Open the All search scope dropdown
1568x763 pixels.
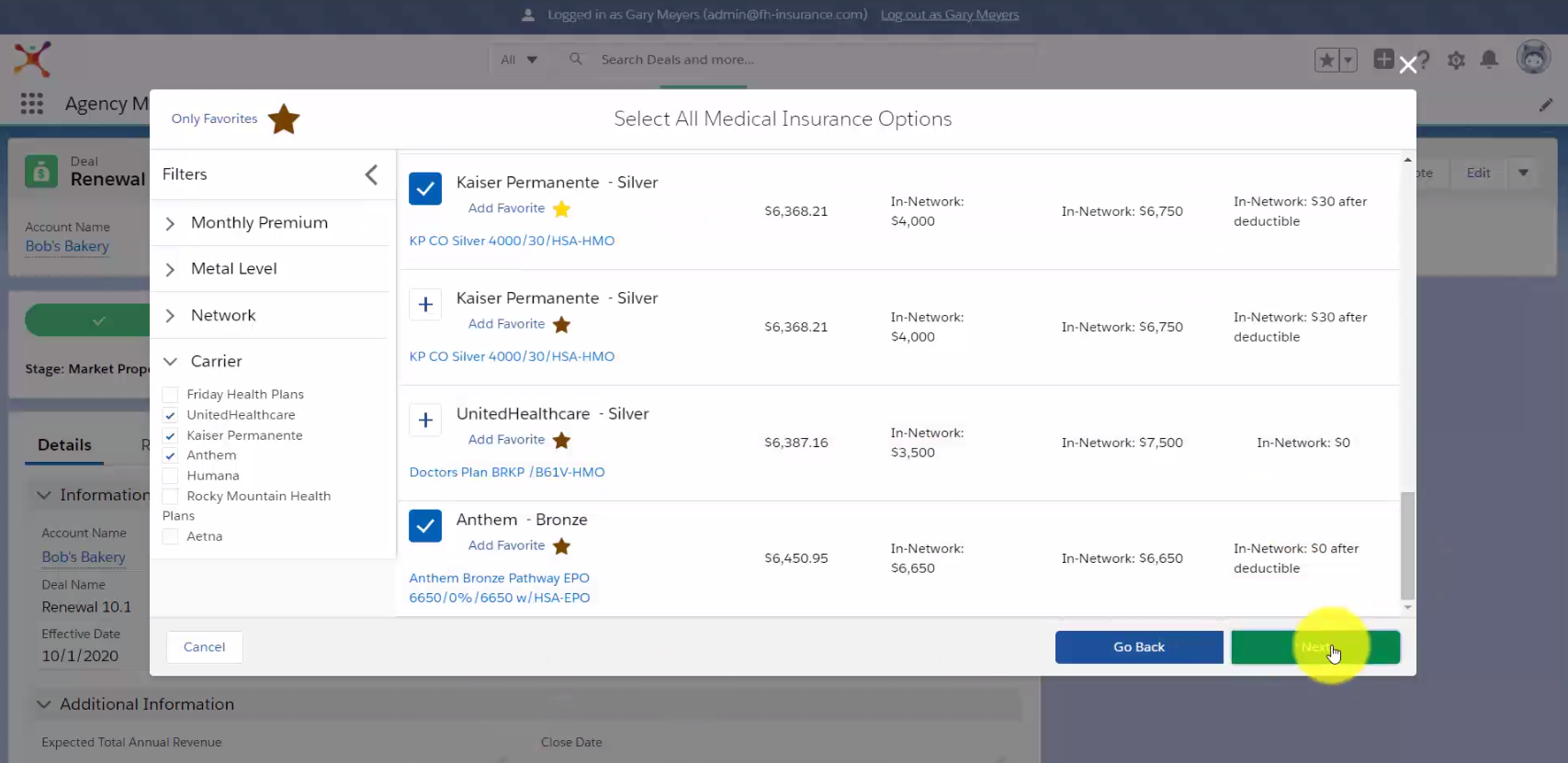pos(519,60)
